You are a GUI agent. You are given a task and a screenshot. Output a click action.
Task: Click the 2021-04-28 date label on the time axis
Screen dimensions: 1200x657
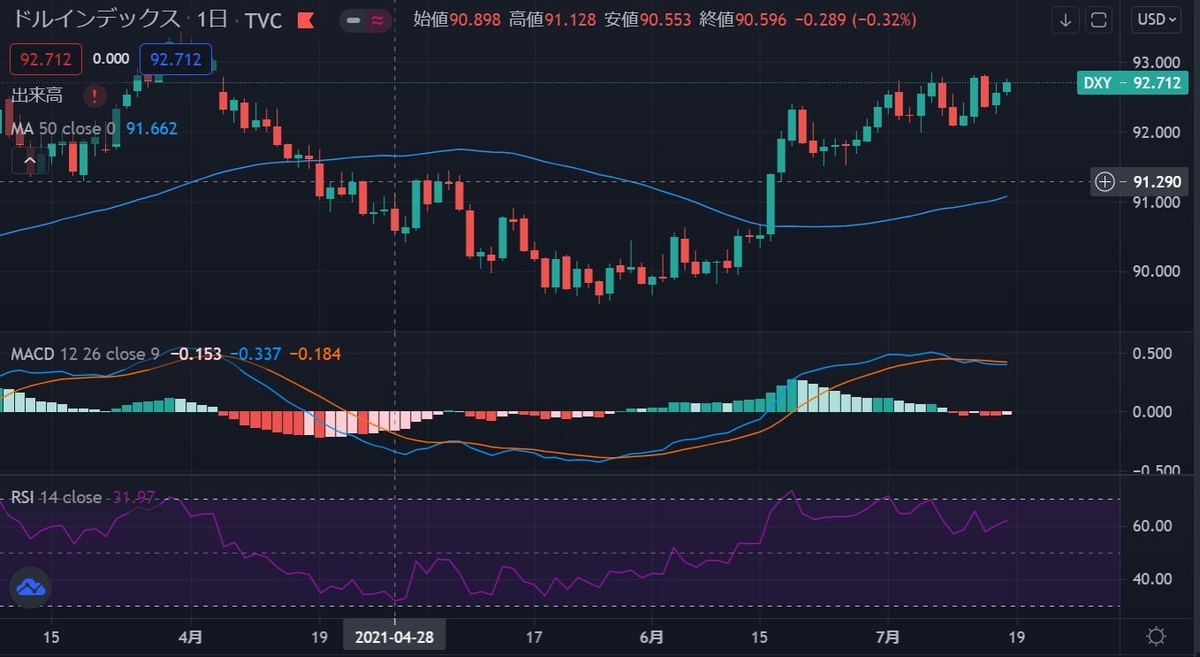tap(394, 636)
